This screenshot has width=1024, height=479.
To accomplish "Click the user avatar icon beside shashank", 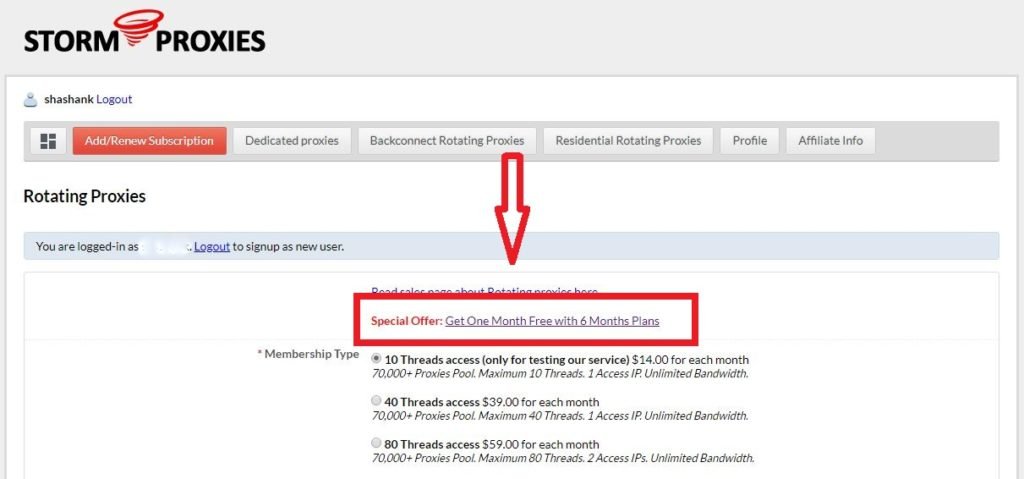I will [30, 100].
